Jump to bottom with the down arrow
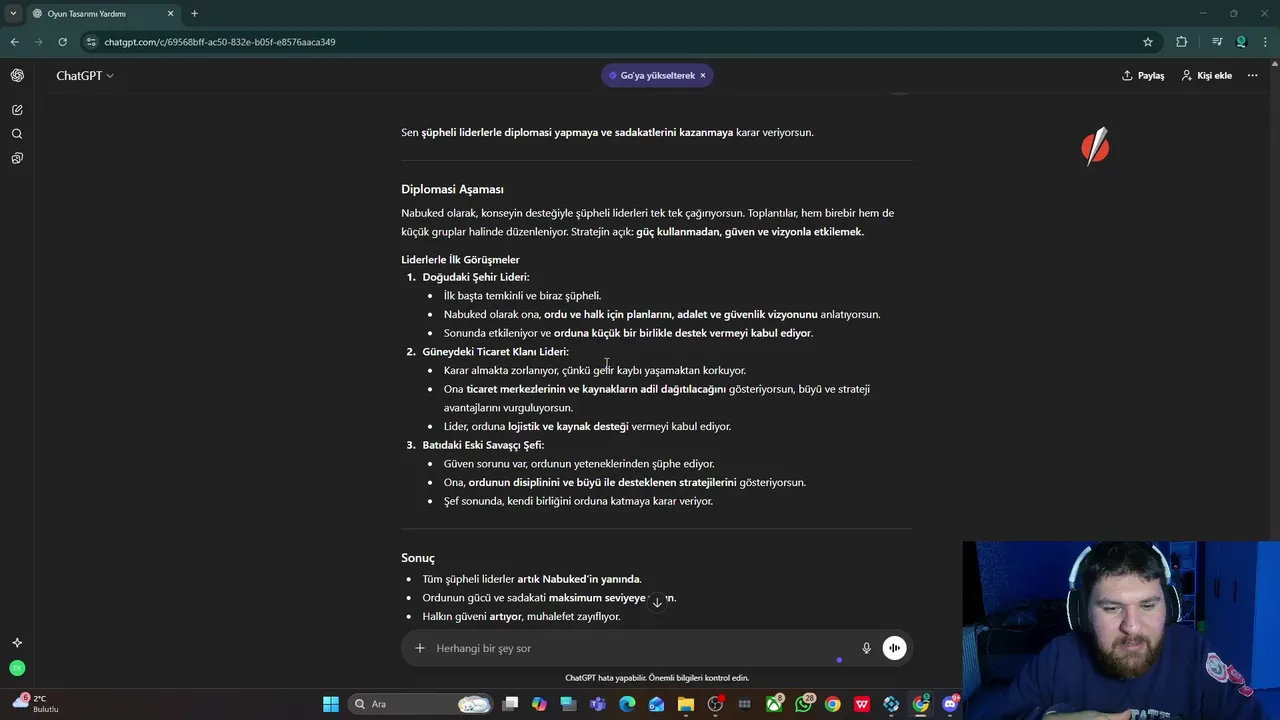The height and width of the screenshot is (720, 1280). click(x=657, y=602)
